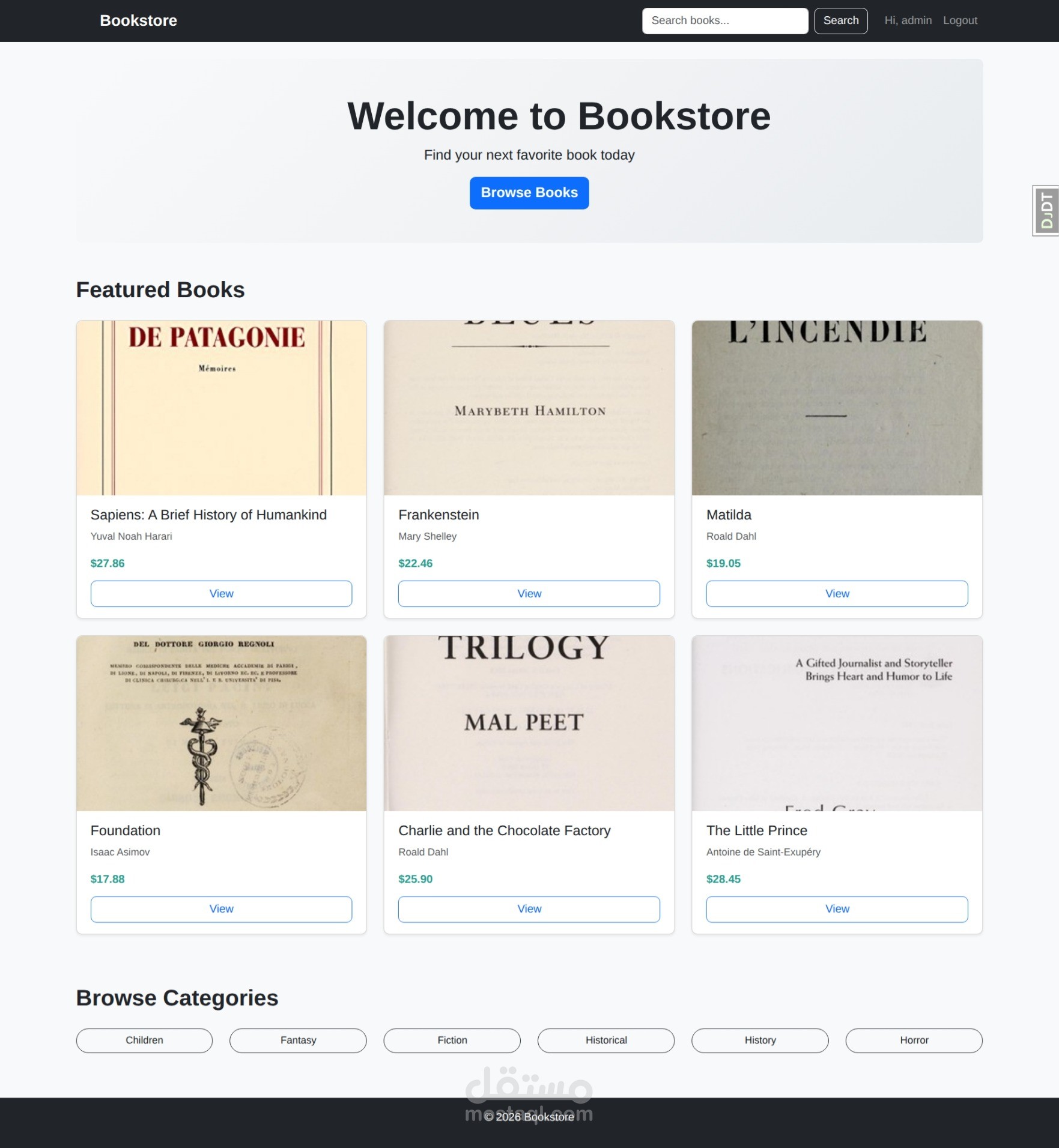The image size is (1059, 1148).
Task: Focus the Search books input field
Action: [x=725, y=21]
